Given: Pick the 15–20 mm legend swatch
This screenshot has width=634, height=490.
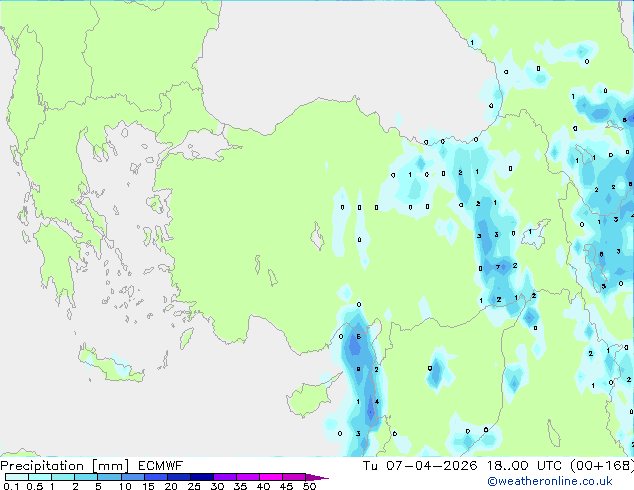Looking at the screenshot, I should point(155,477).
